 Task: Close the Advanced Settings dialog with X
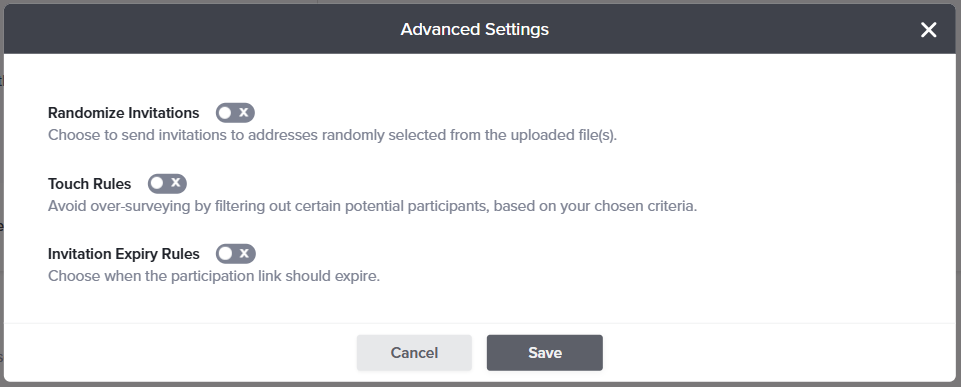[x=929, y=29]
